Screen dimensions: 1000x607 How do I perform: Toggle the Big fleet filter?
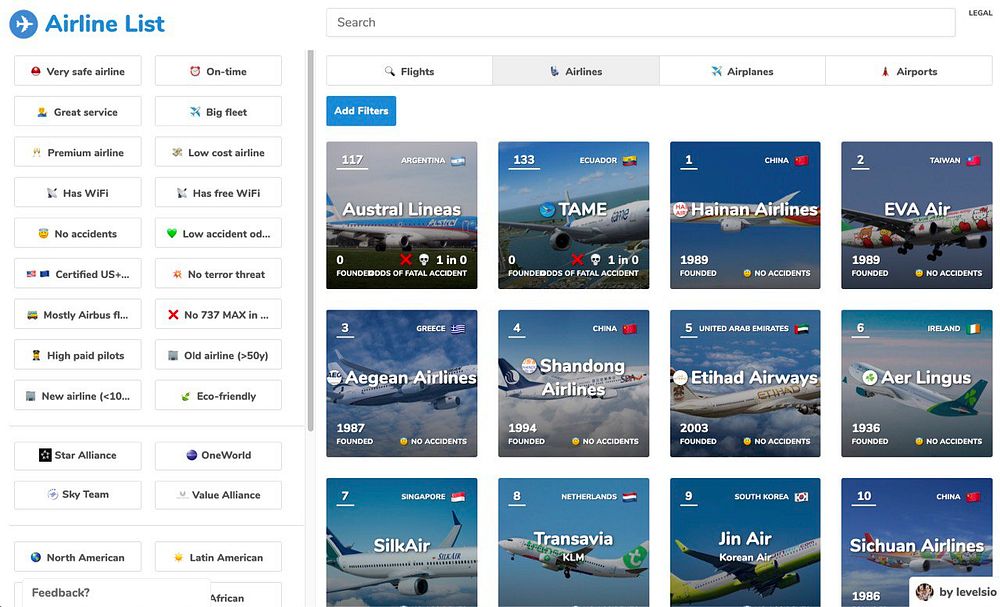[x=218, y=112]
